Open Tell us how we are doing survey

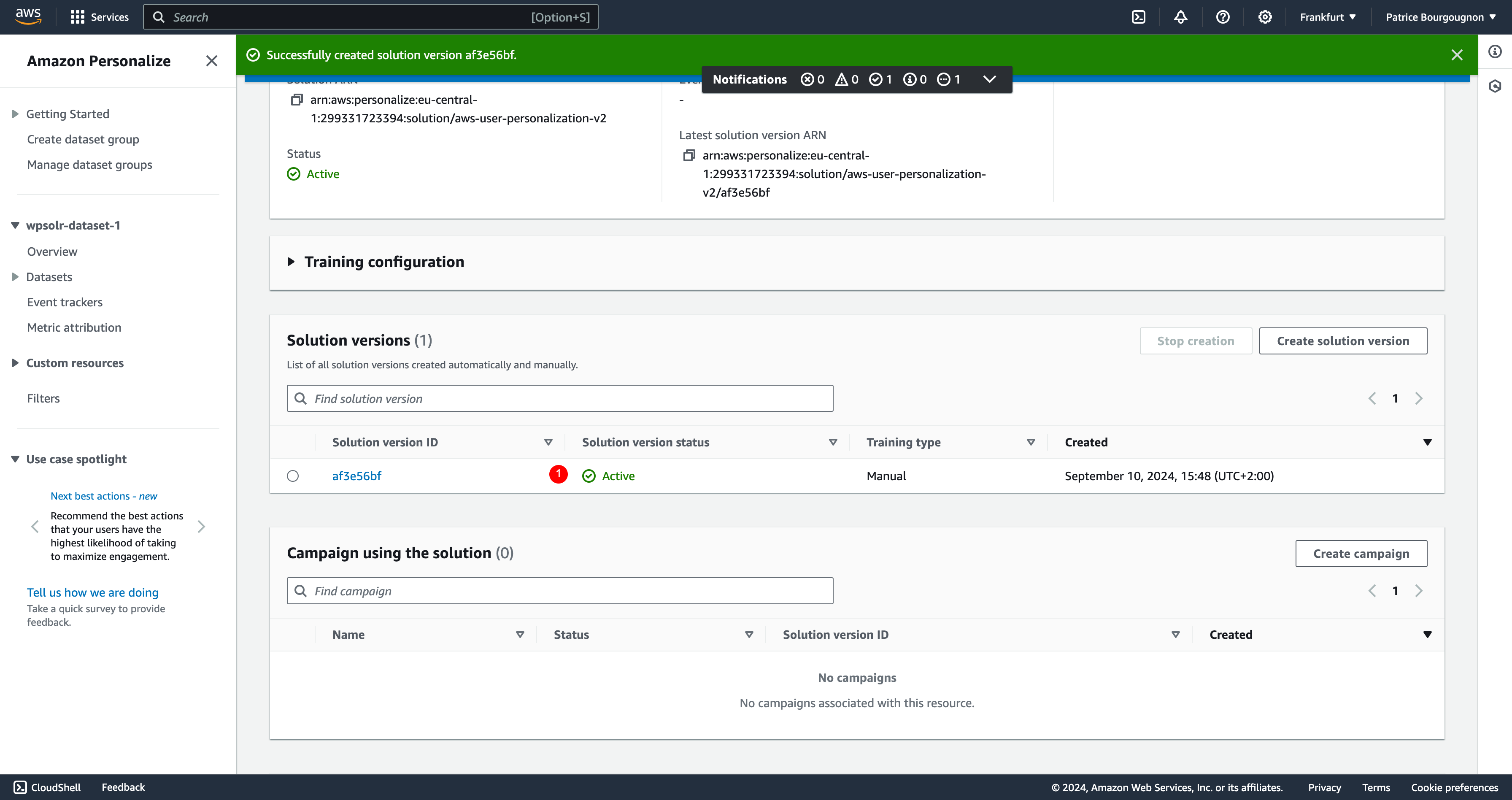tap(93, 592)
